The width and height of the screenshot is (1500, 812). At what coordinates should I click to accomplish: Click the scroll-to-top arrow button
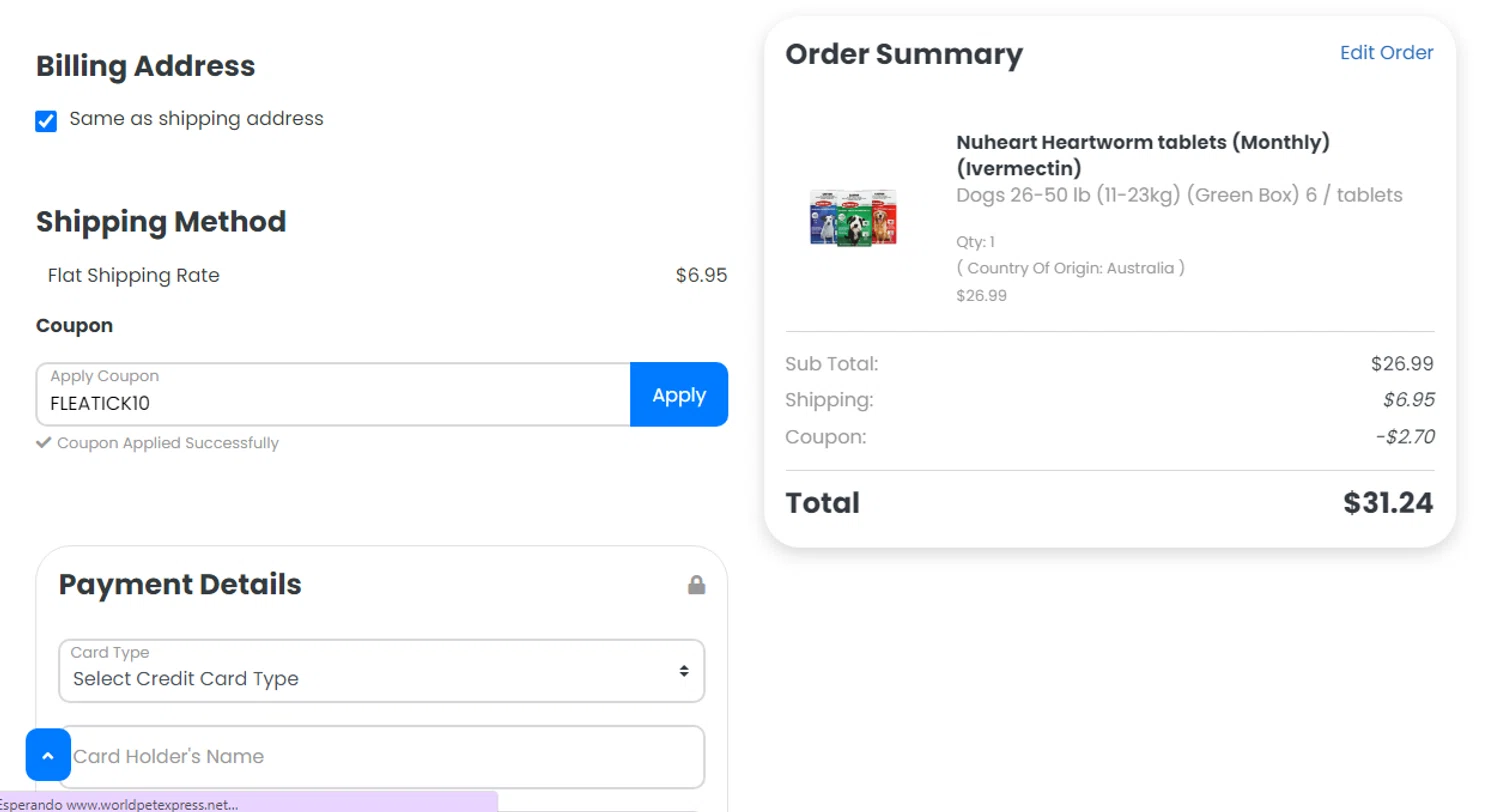click(48, 755)
